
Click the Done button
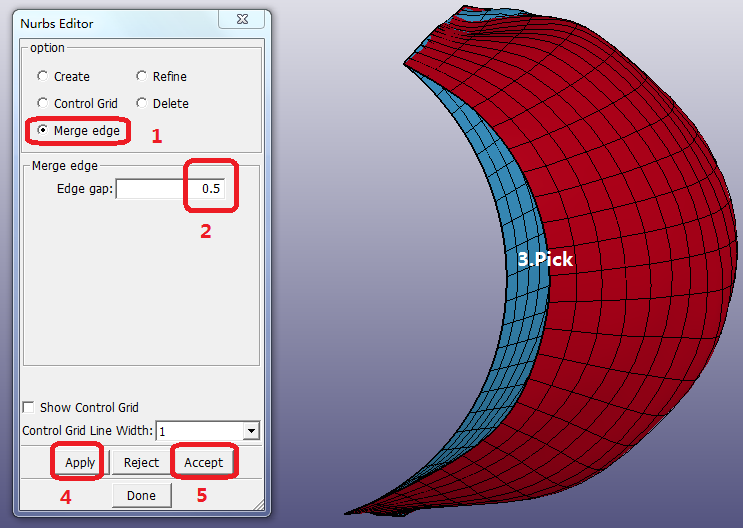[141, 495]
